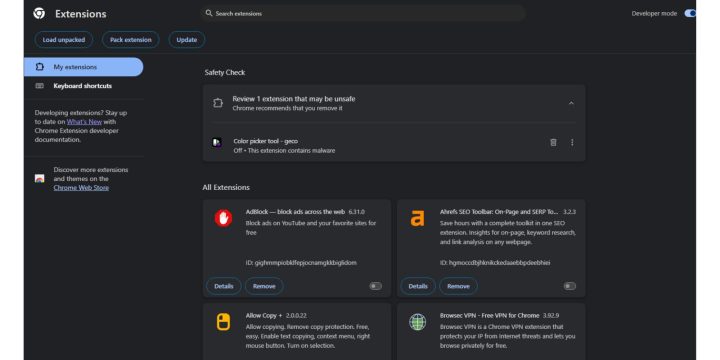Click Ahrefs SEO Toolbar title text
The height and width of the screenshot is (360, 720).
[x=499, y=212]
